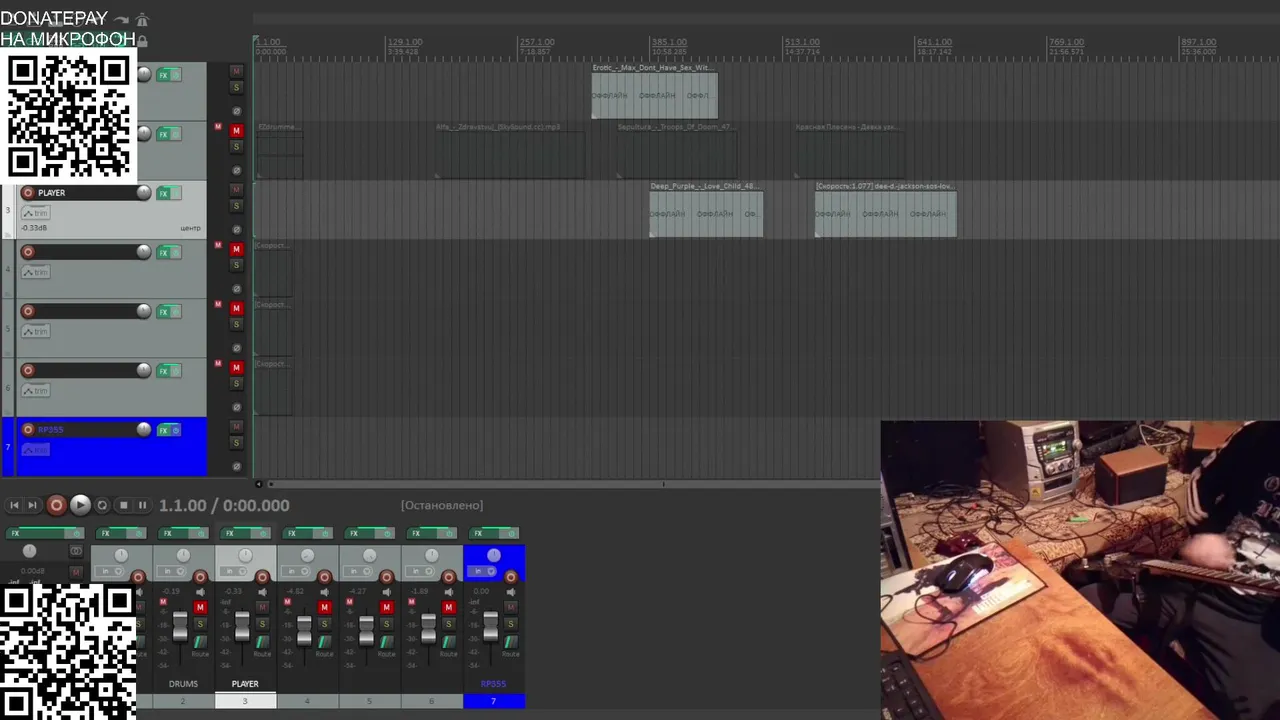
Task: Click volume knob on PLAYER track panel
Action: (144, 192)
